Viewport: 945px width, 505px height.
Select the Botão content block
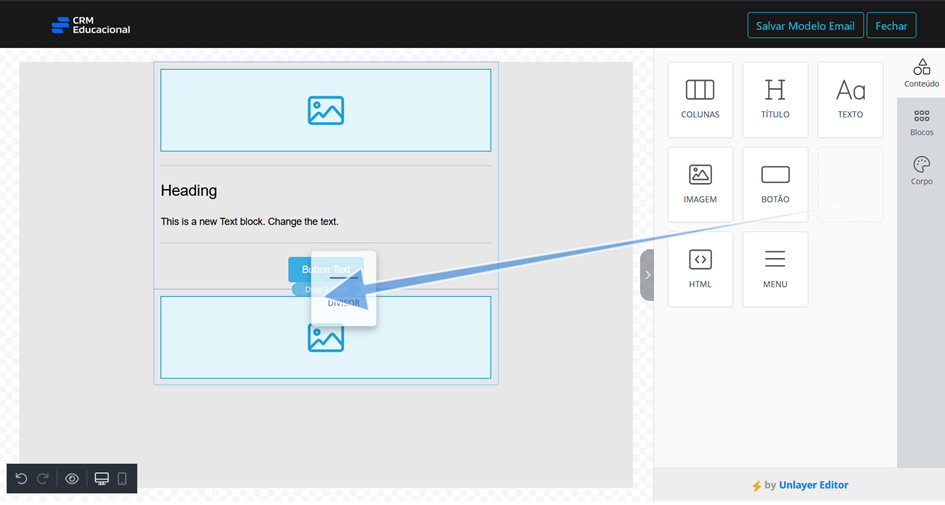coord(775,184)
